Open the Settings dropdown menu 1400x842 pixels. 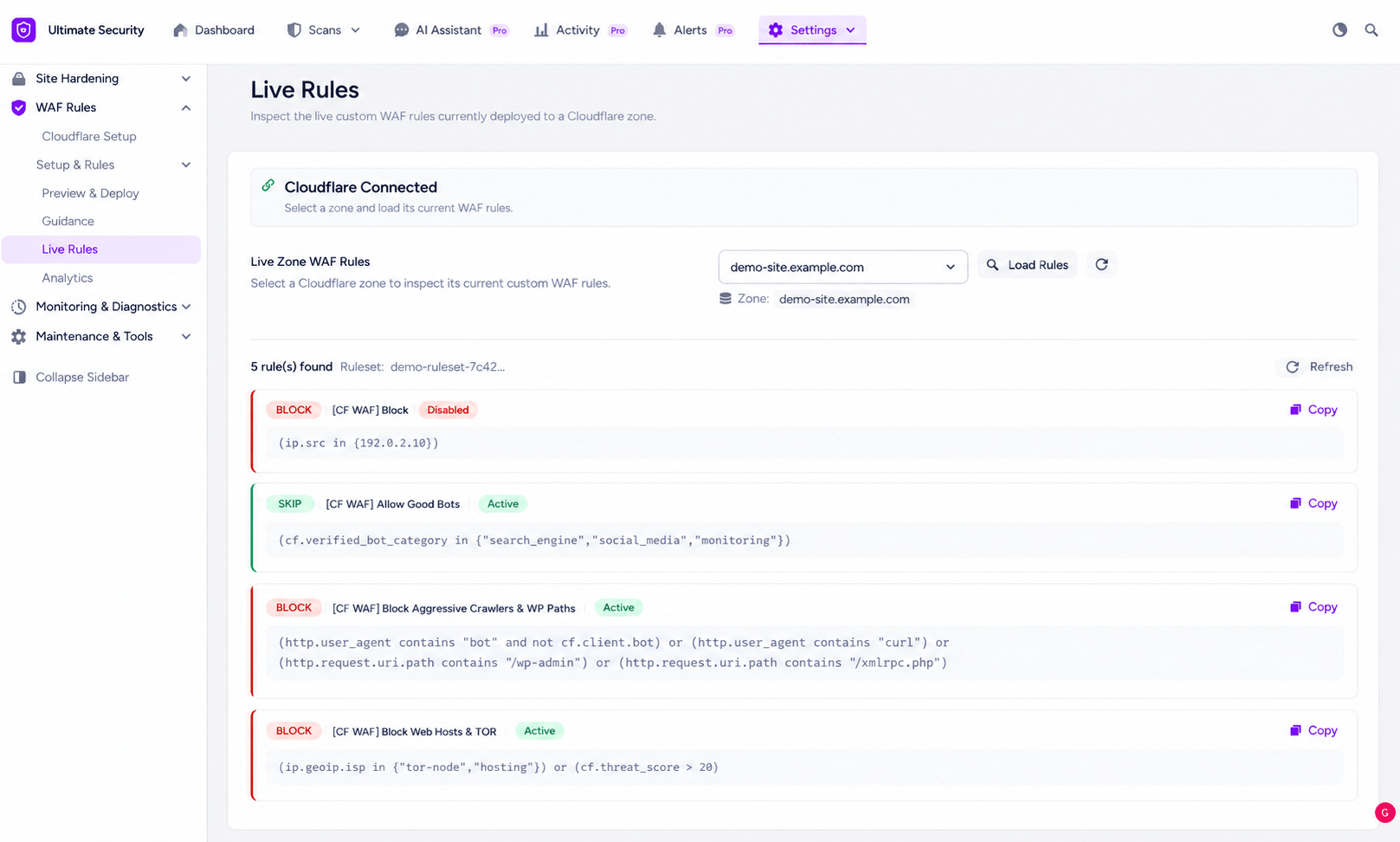pos(812,30)
